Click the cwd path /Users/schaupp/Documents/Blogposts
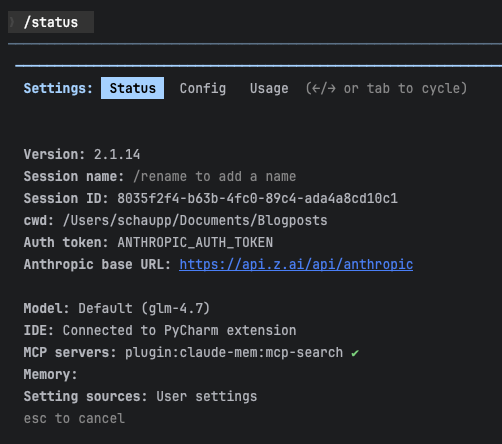 pos(195,221)
